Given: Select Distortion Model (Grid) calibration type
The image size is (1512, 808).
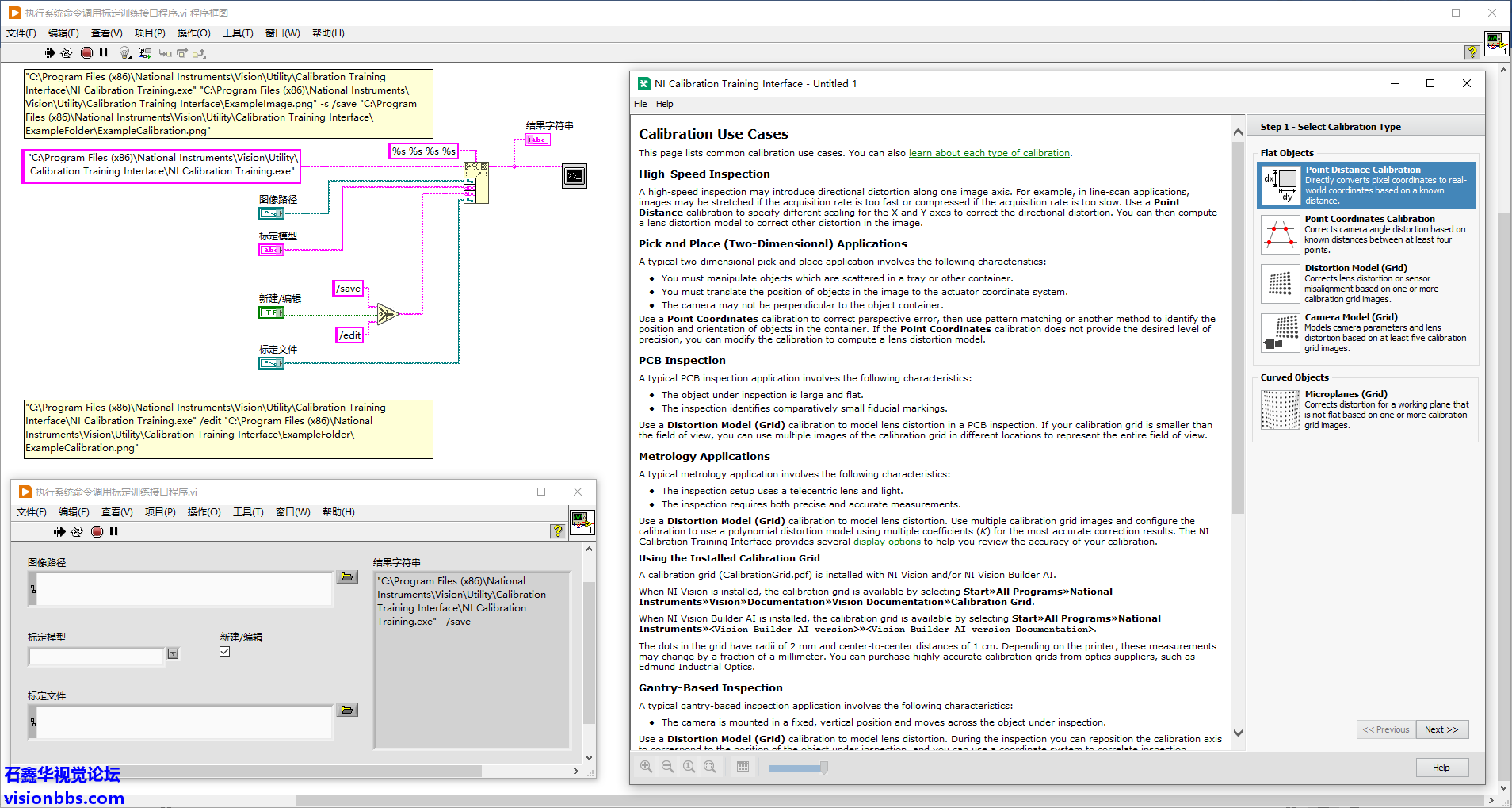Looking at the screenshot, I should pyautogui.click(x=1366, y=283).
